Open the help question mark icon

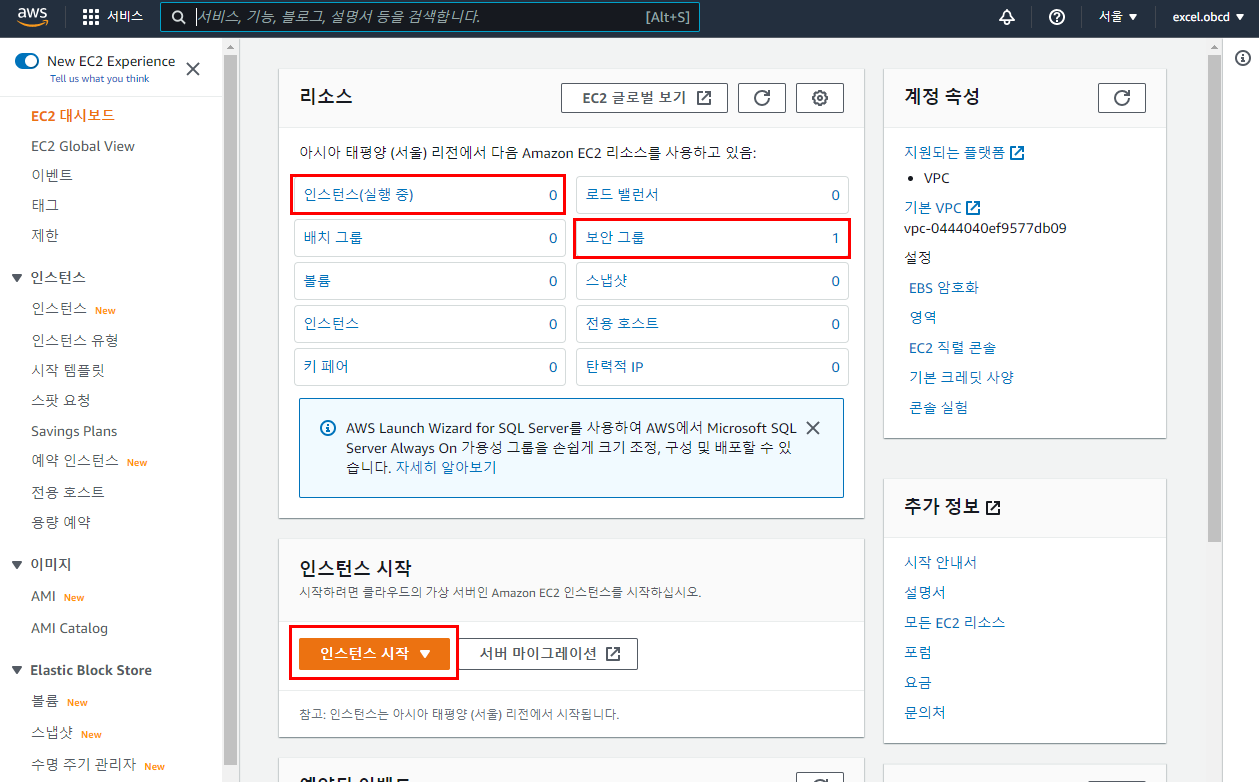[1057, 17]
